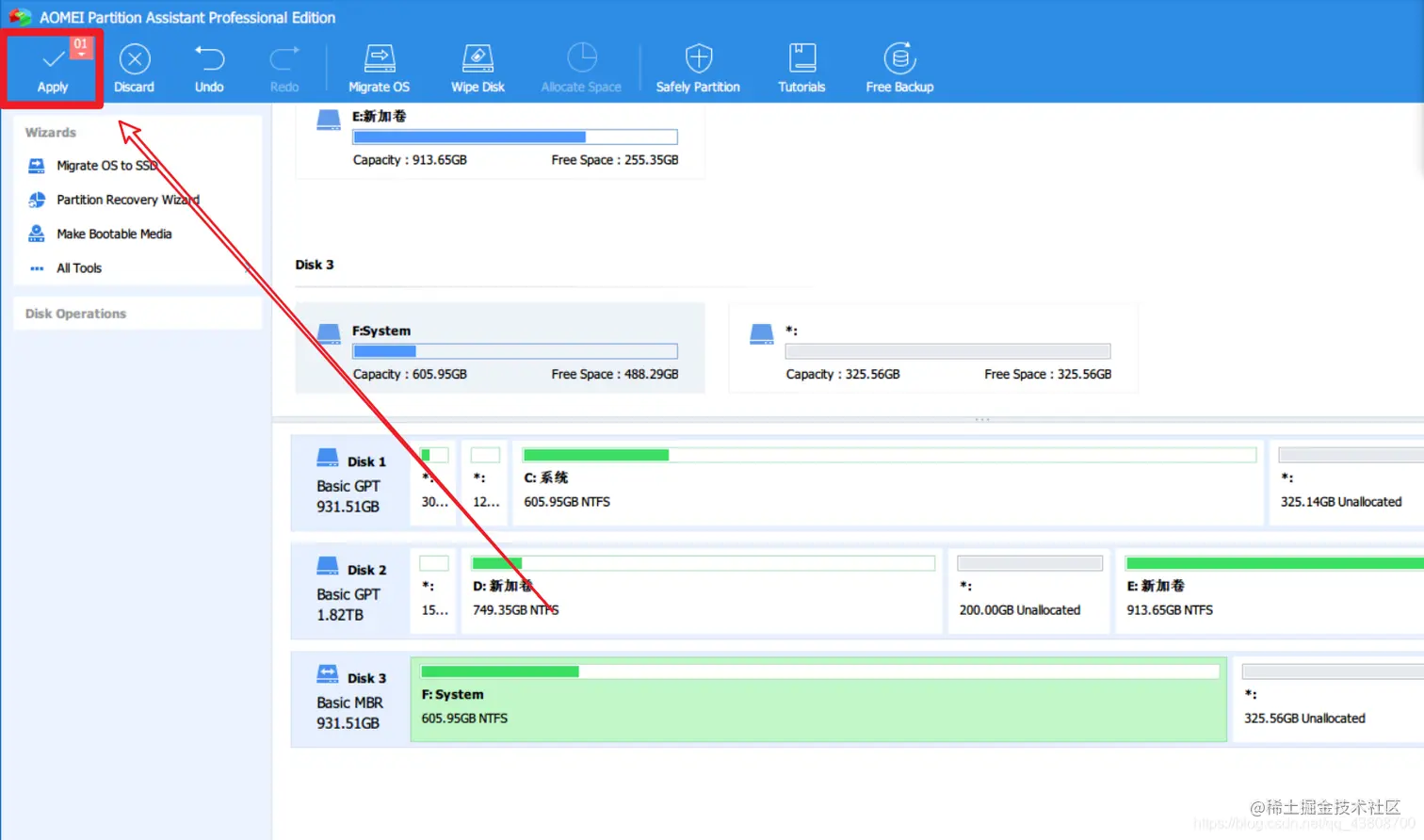The height and width of the screenshot is (840, 1424).
Task: Start Migrate OS to SSD wizard
Action: (107, 166)
